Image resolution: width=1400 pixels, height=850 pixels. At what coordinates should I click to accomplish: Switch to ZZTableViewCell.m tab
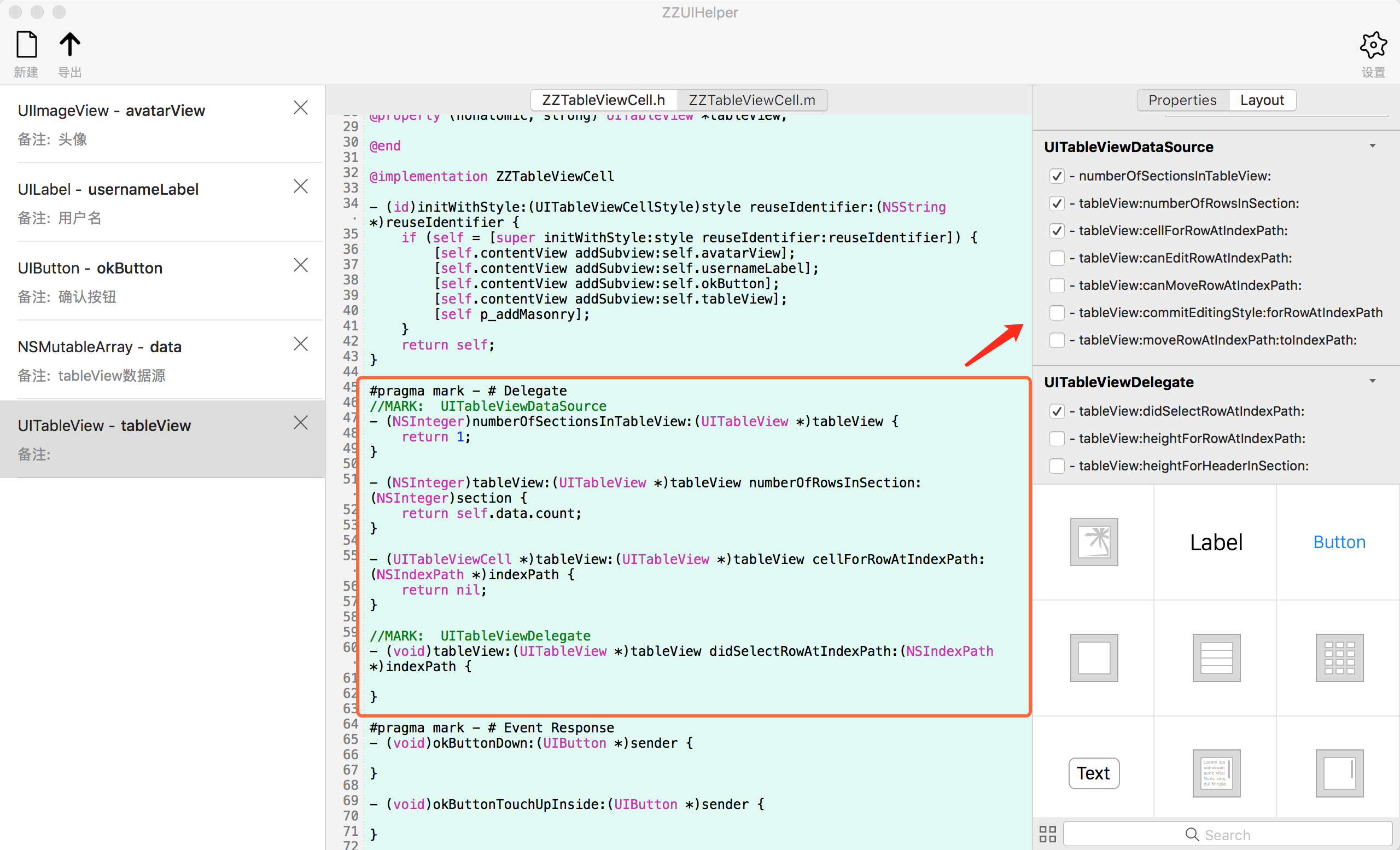click(751, 100)
